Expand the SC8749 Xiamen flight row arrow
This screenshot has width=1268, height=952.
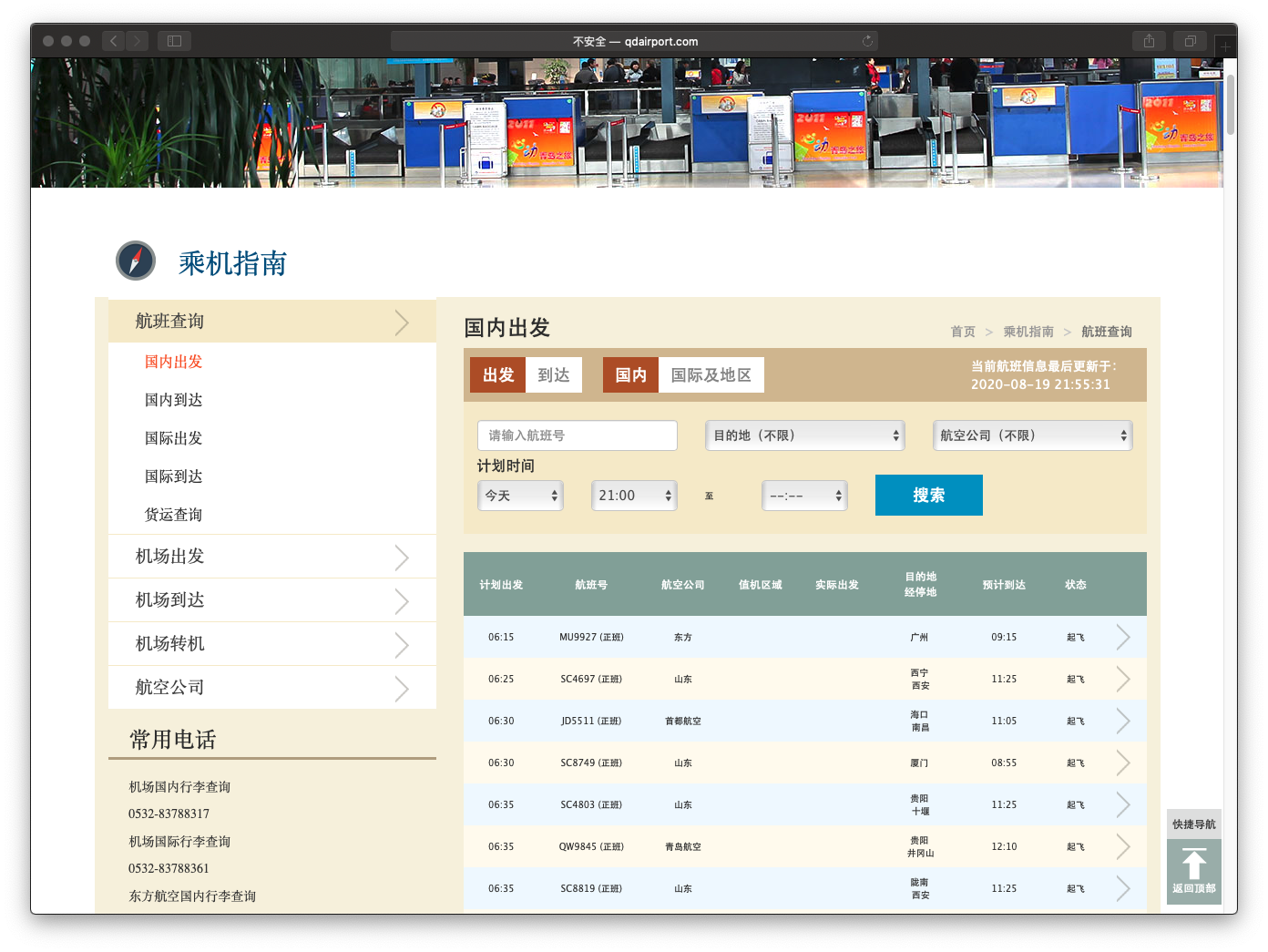tap(1123, 763)
